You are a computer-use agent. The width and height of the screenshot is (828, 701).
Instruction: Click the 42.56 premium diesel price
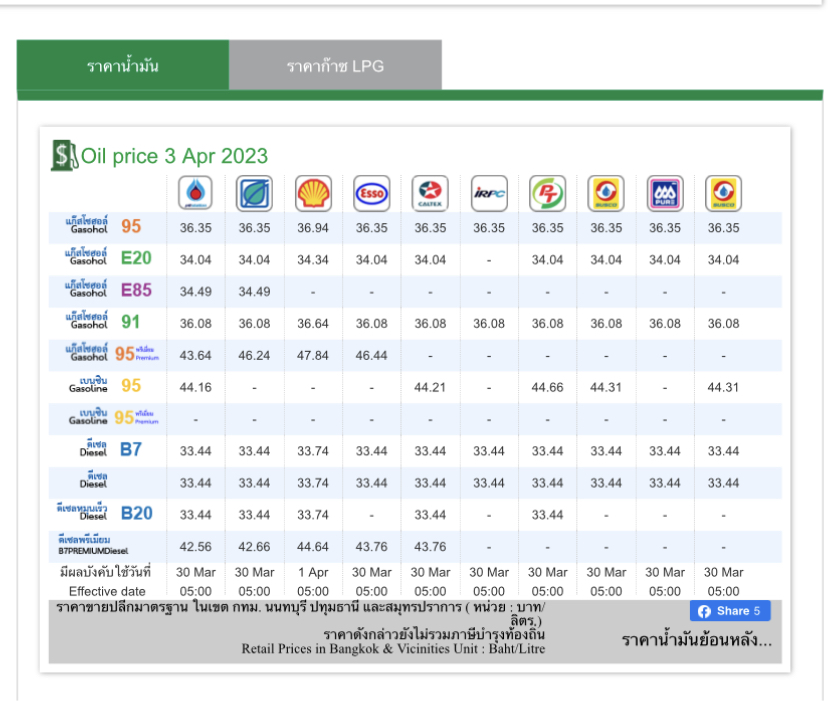(x=195, y=547)
